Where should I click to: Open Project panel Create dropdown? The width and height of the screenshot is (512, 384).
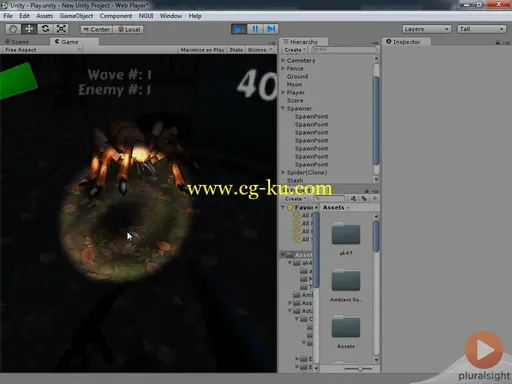(295, 199)
